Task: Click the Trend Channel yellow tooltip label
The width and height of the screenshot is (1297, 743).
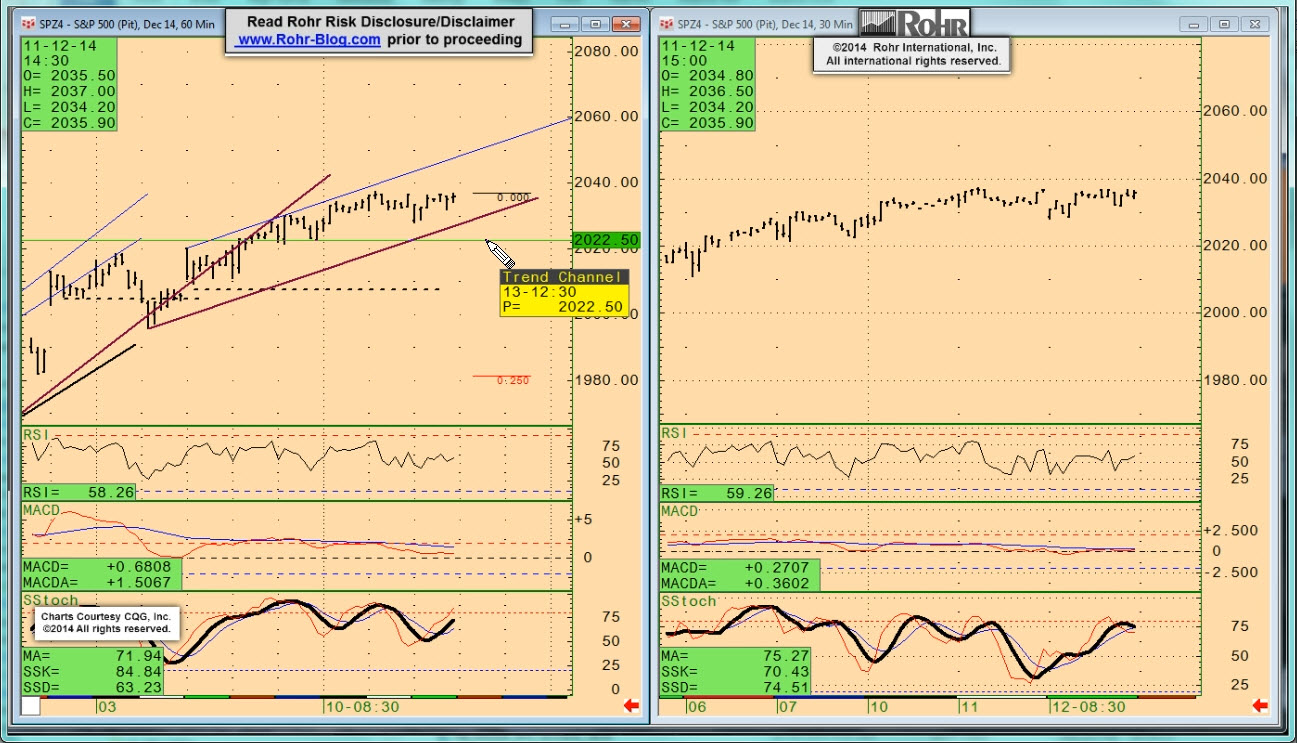Action: click(x=564, y=277)
